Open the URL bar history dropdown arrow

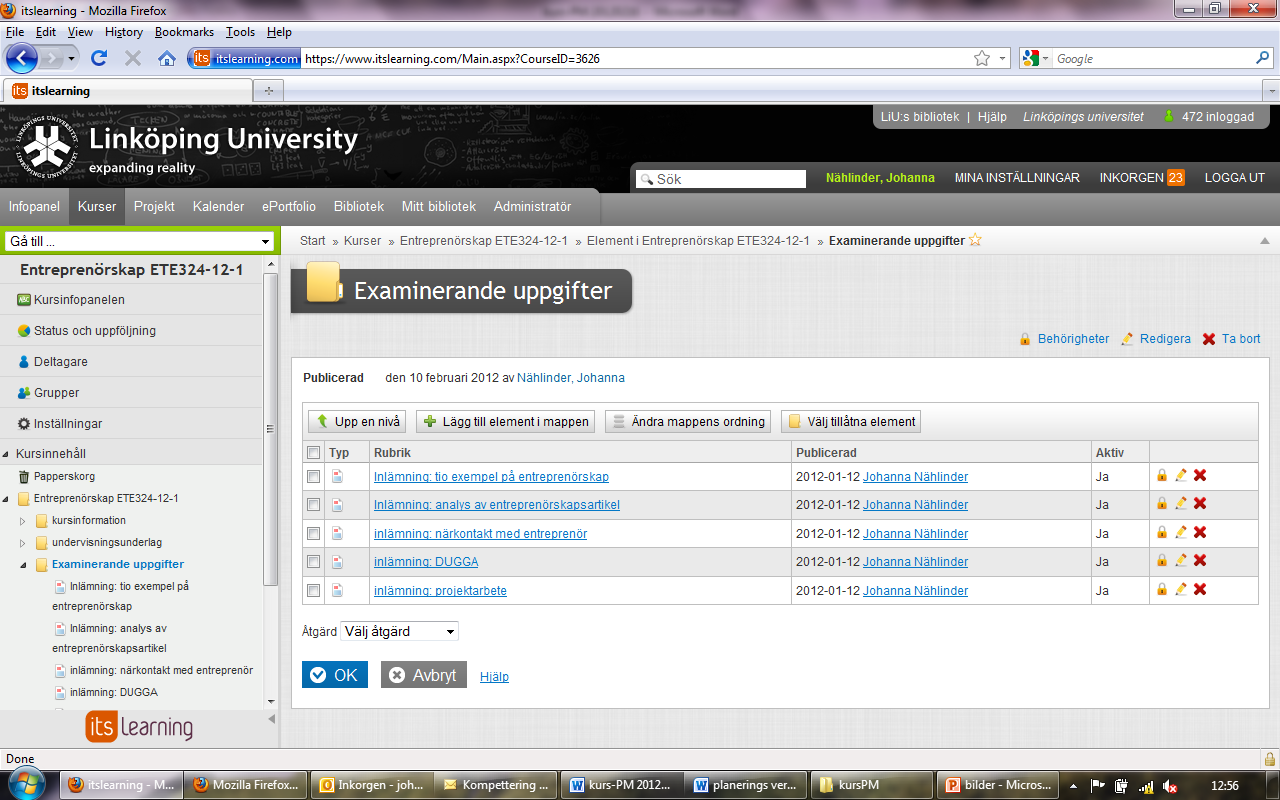click(1003, 58)
